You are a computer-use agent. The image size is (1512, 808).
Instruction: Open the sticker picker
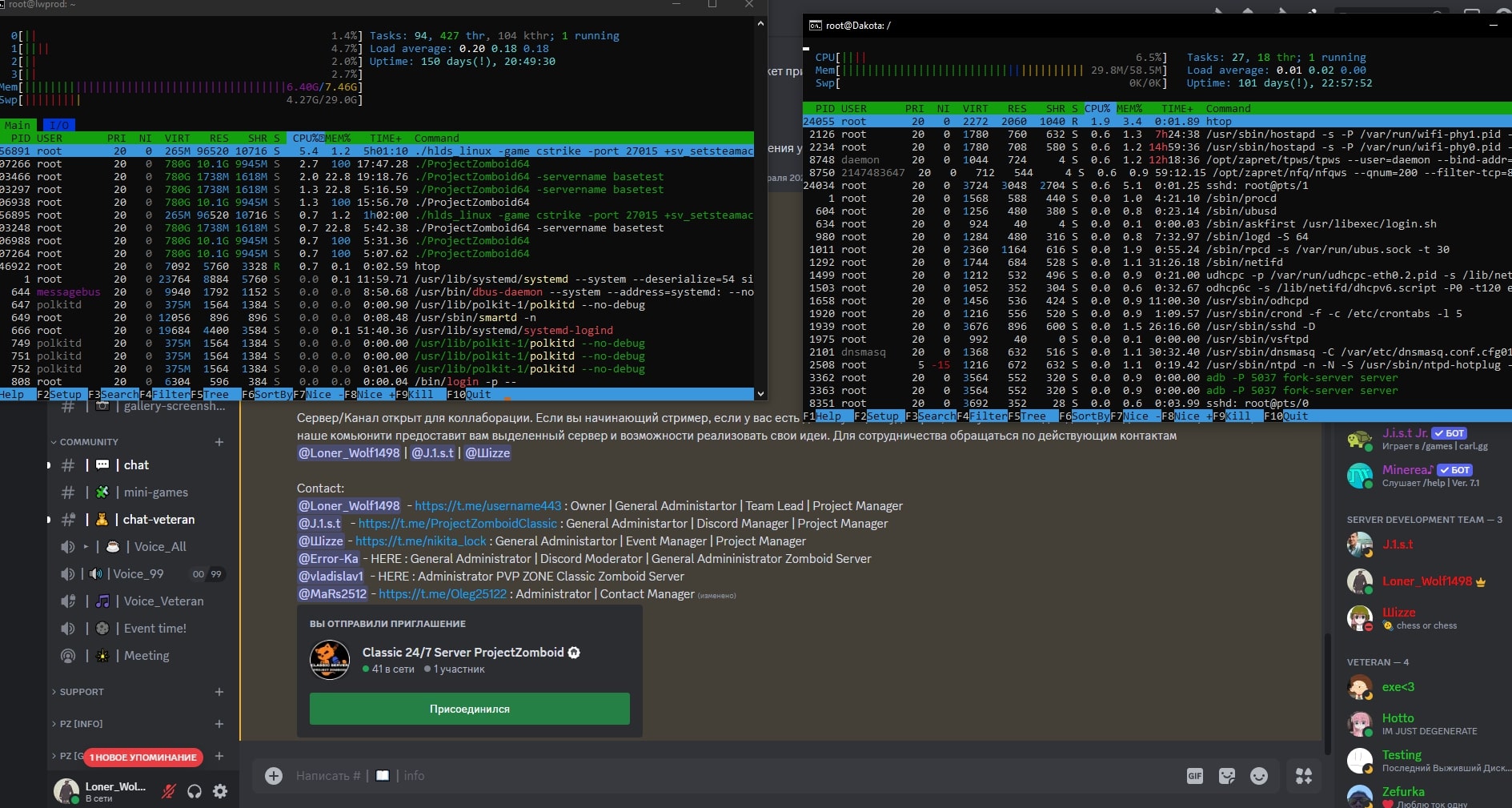[1226, 776]
